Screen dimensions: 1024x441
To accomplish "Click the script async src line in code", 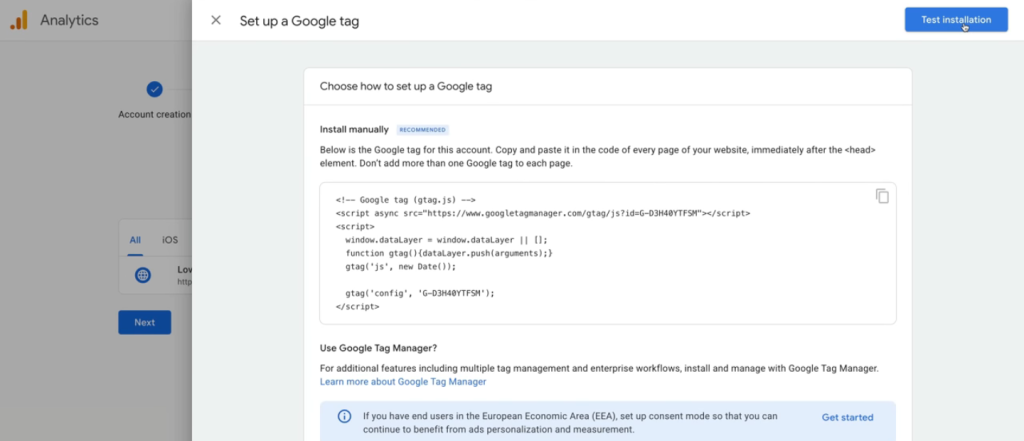I will coord(543,213).
